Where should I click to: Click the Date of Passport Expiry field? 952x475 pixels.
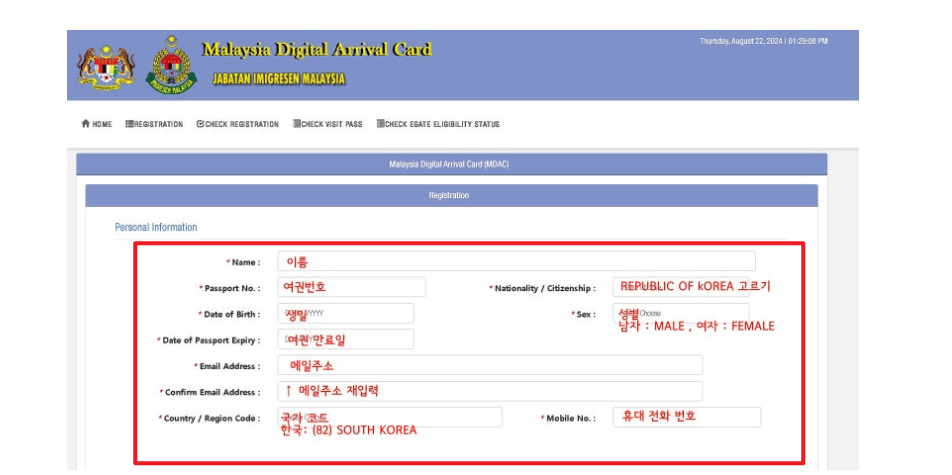click(345, 340)
